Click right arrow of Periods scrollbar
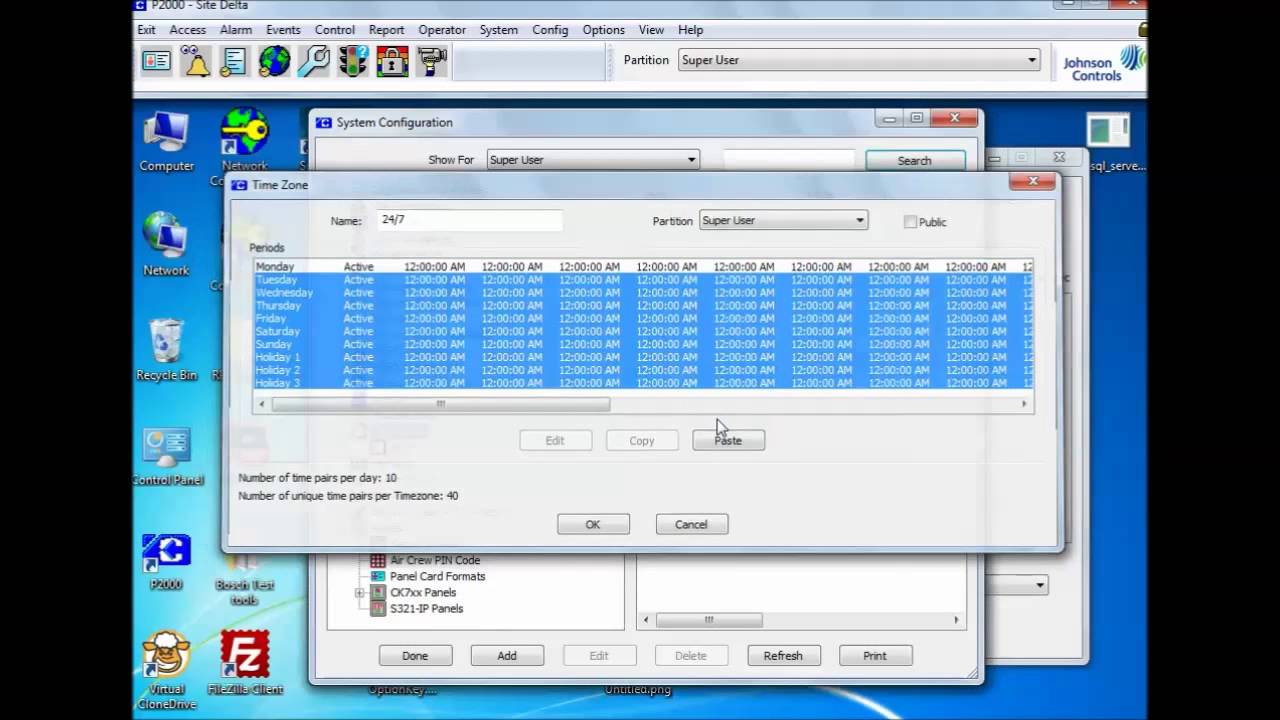Screen dimensions: 1280x720 click(1024, 404)
